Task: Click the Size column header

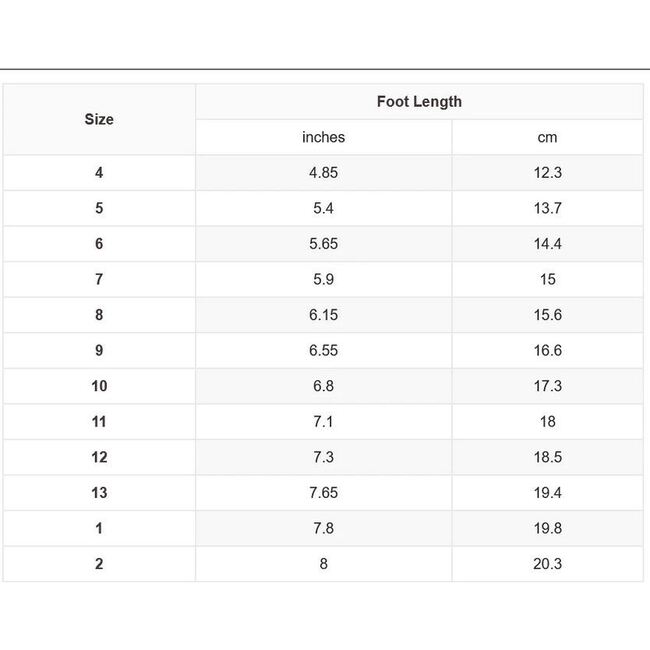Action: pyautogui.click(x=99, y=120)
